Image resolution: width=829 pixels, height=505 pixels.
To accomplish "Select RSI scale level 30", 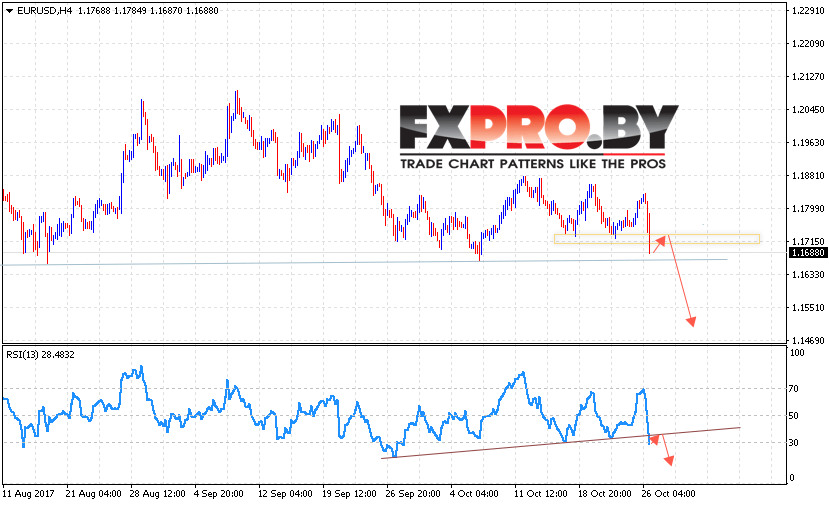I will tap(794, 443).
